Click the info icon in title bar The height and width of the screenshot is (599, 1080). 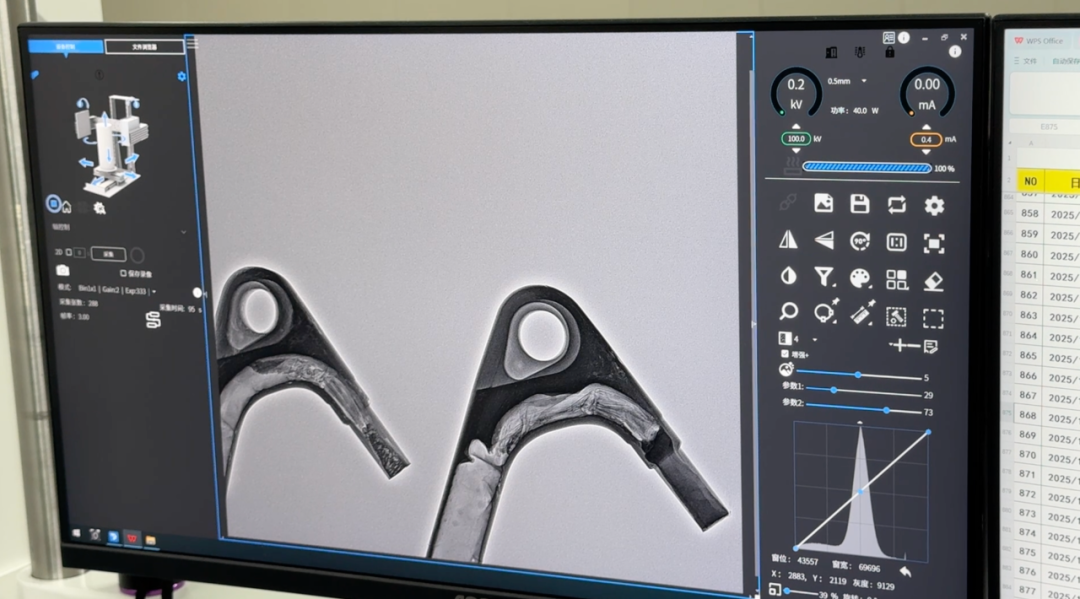coord(904,38)
